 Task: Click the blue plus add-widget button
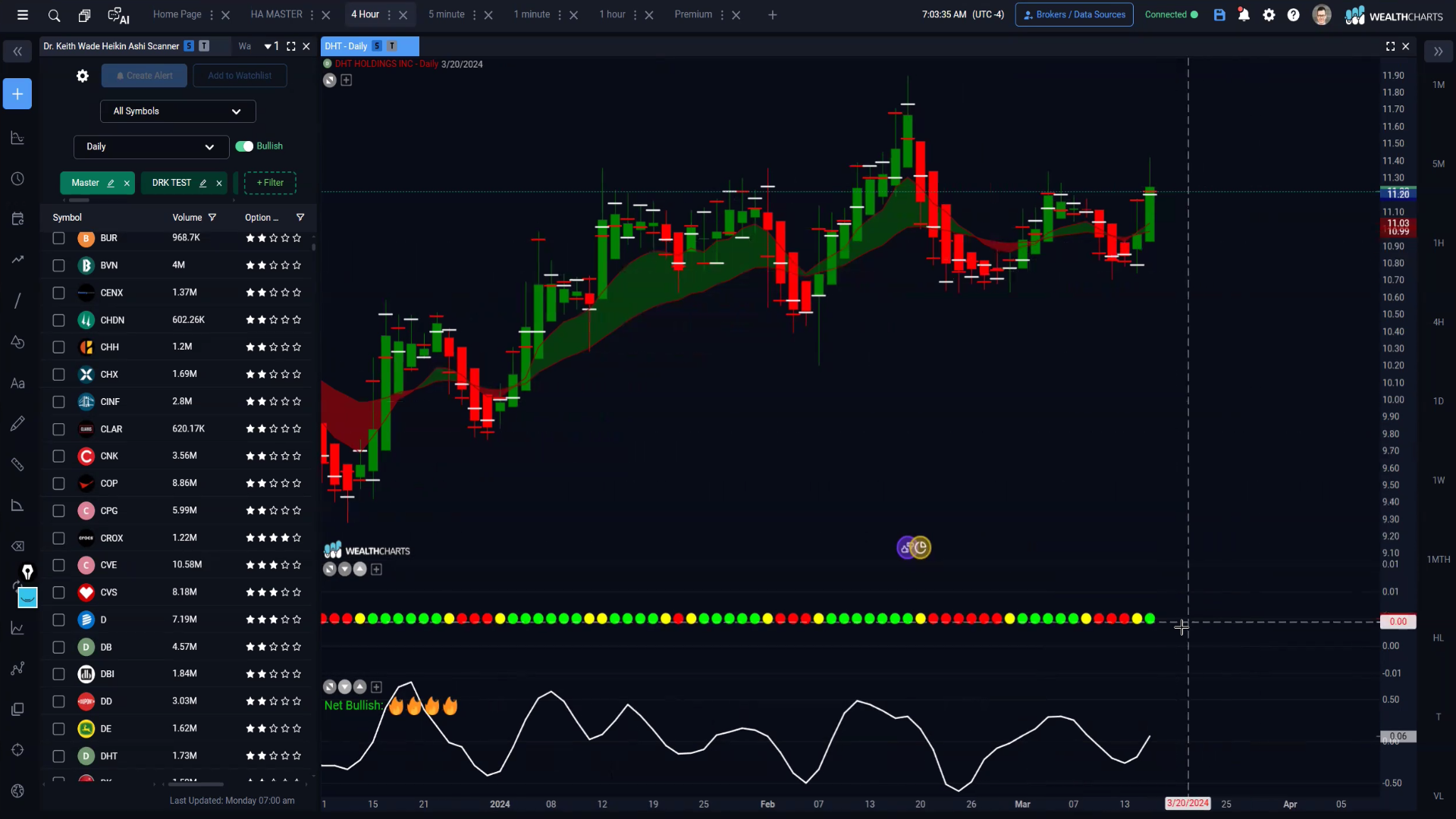[17, 94]
